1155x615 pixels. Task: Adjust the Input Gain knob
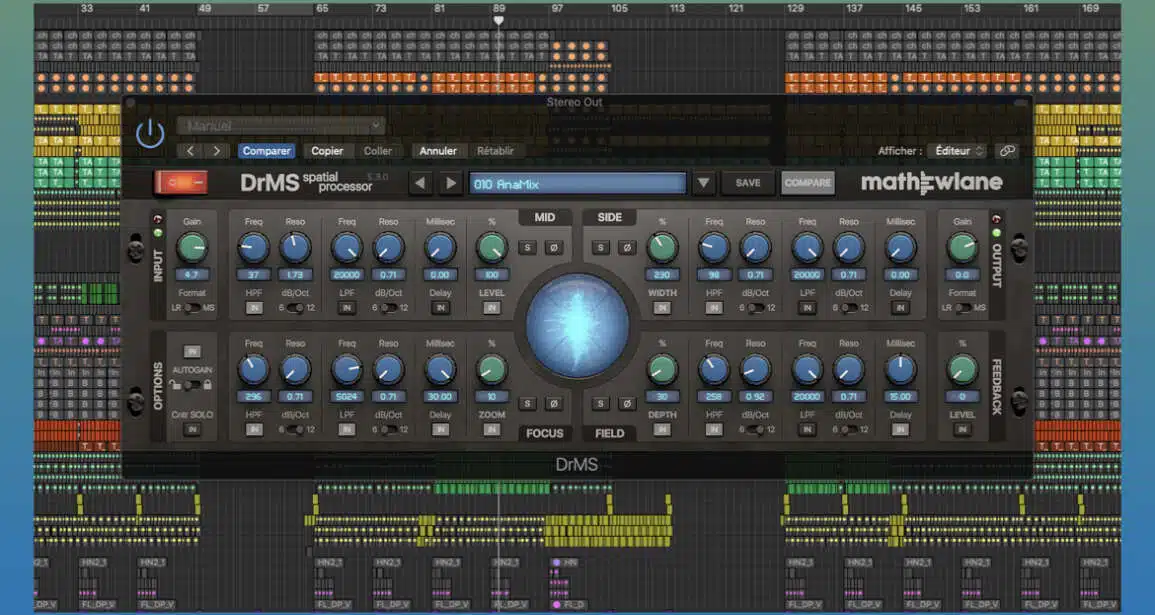tap(192, 248)
